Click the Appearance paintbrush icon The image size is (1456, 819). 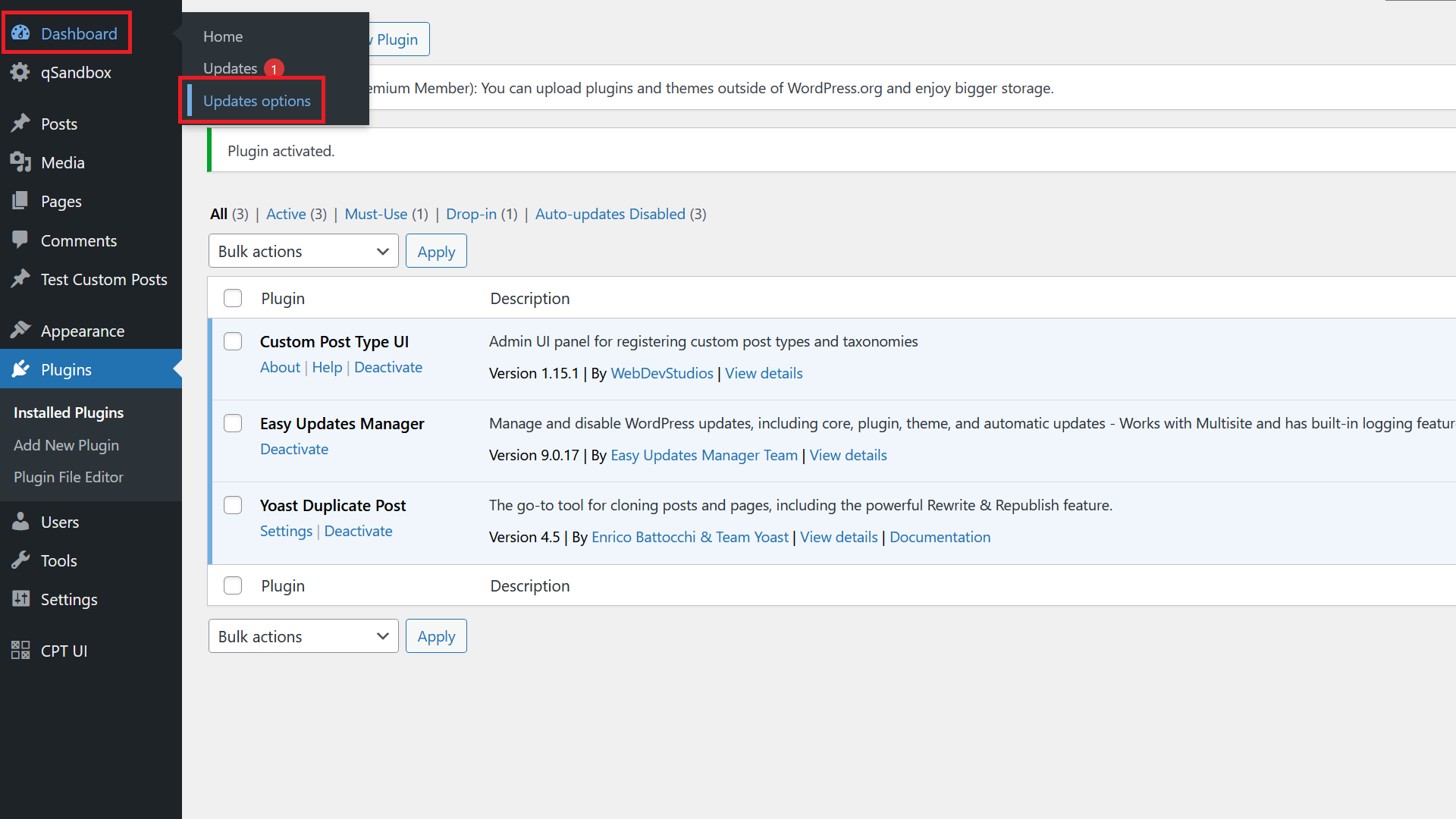20,331
